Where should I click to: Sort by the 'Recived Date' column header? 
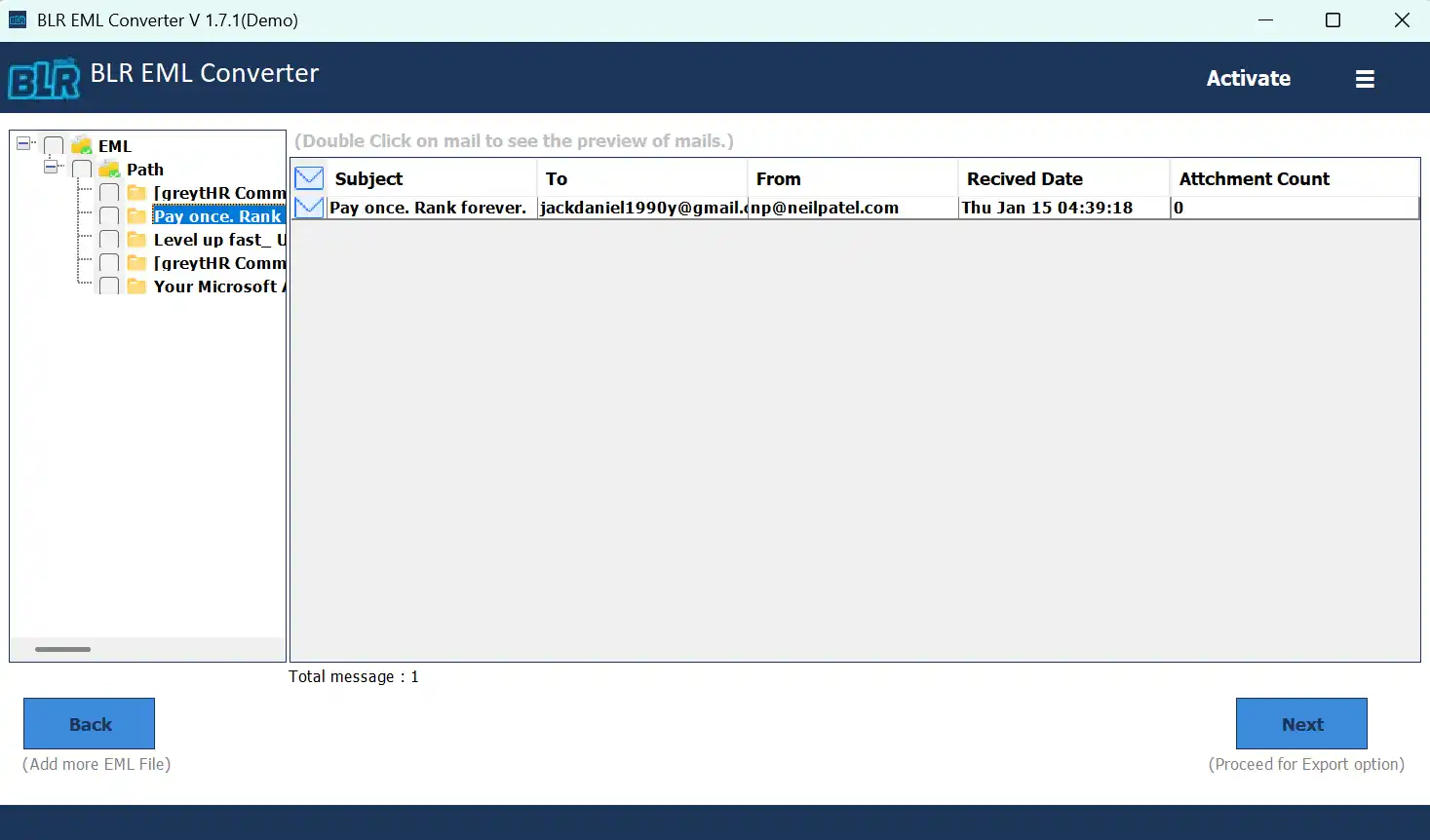[1024, 178]
